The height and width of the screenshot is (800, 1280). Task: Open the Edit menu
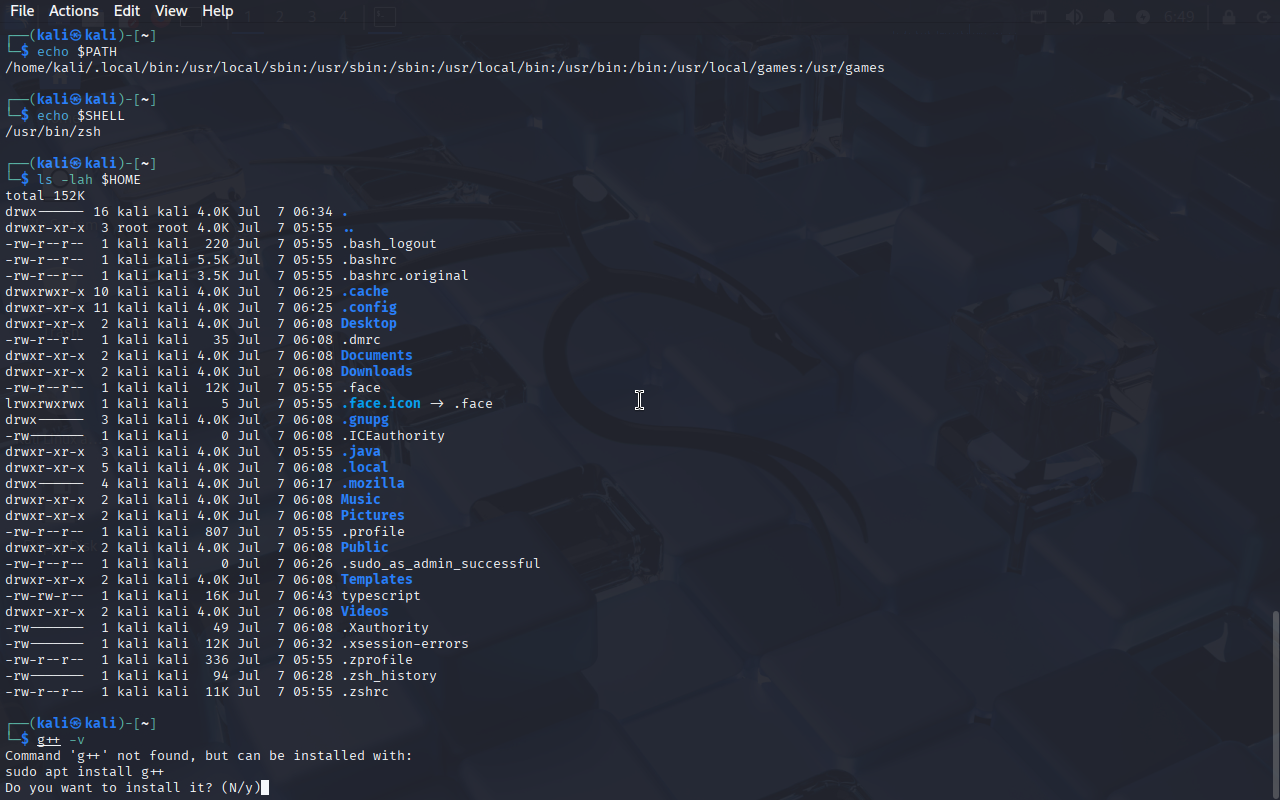(x=127, y=11)
